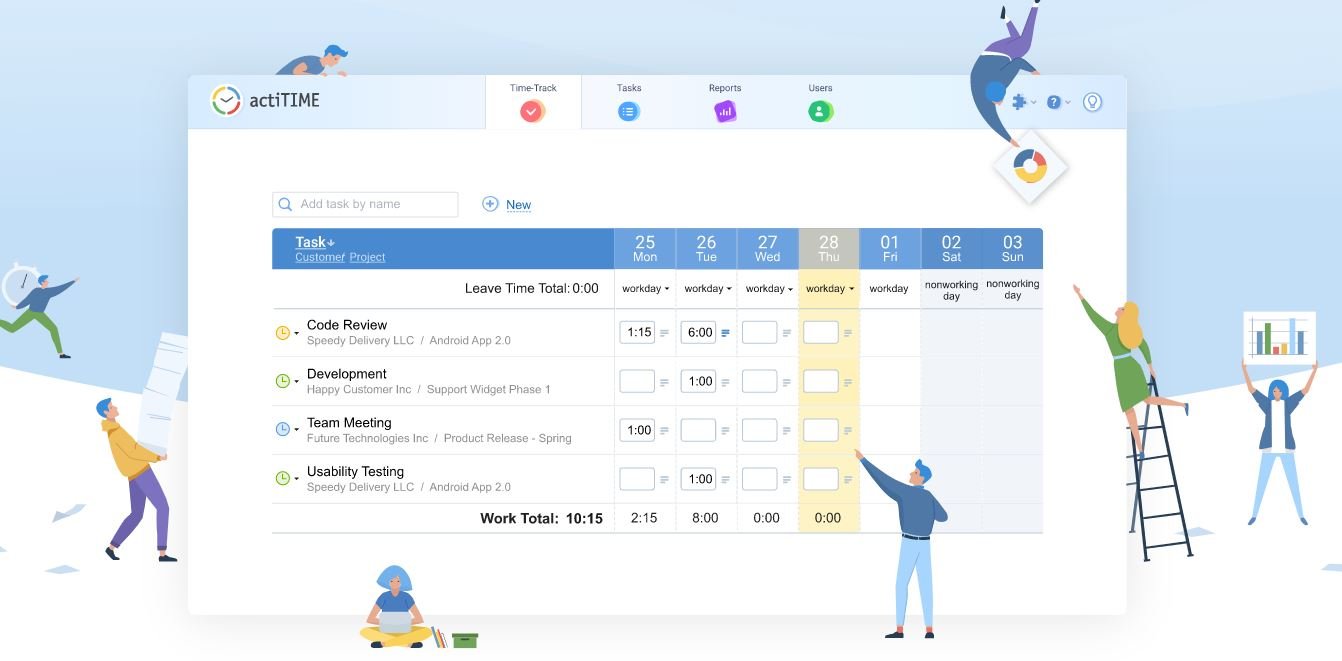Click the empty Development Monday time field
Screen dimensions: 1342x661
coord(637,381)
